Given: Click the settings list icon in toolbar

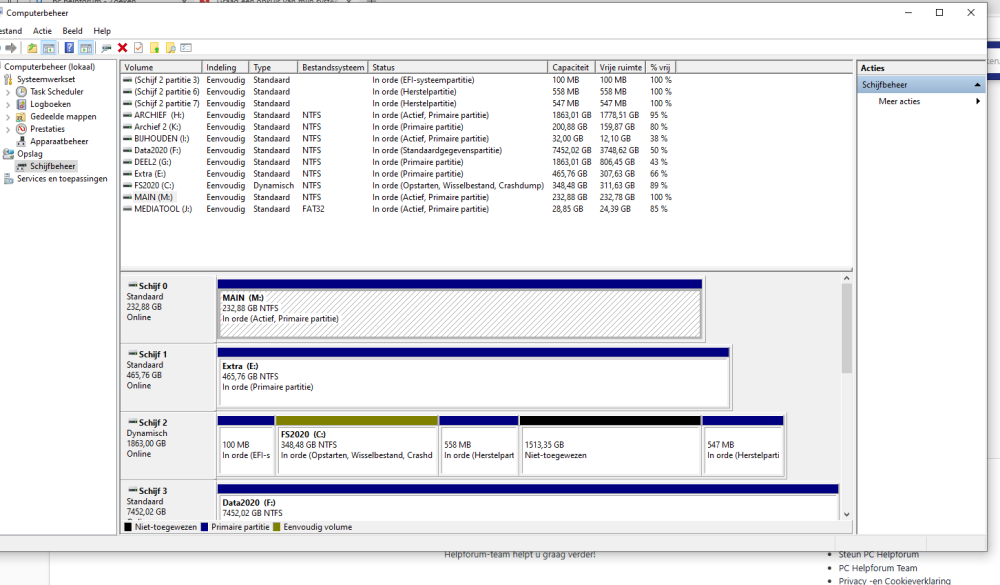Looking at the screenshot, I should click(186, 47).
